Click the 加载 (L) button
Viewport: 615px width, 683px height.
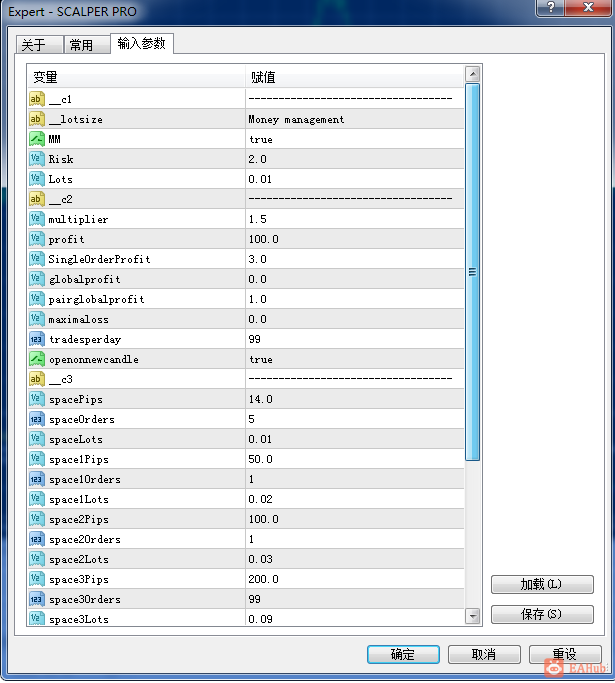tap(542, 584)
